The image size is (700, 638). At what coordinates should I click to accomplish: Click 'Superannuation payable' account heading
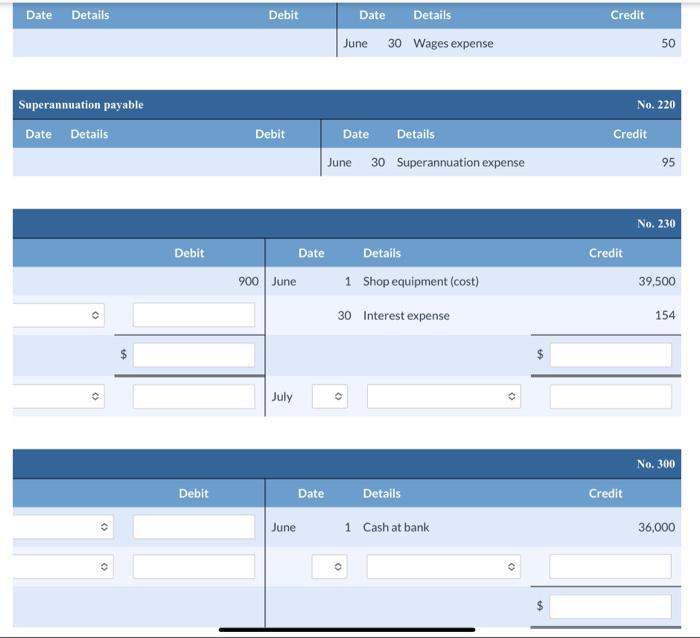click(x=81, y=104)
